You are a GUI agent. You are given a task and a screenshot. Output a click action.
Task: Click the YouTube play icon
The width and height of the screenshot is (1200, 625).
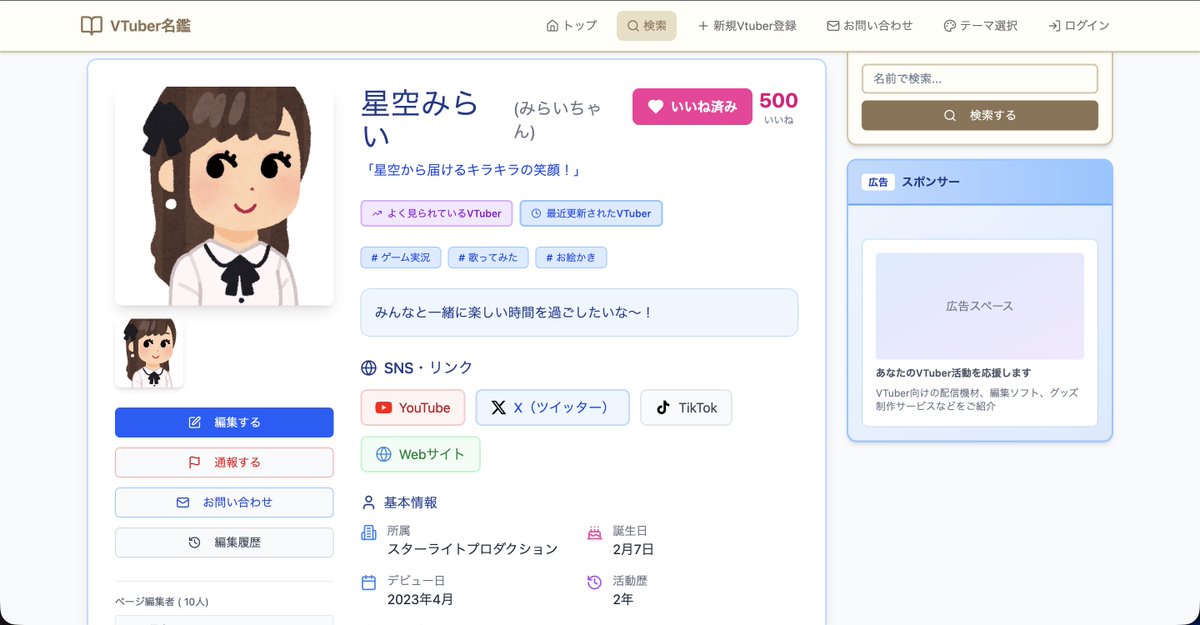point(383,408)
